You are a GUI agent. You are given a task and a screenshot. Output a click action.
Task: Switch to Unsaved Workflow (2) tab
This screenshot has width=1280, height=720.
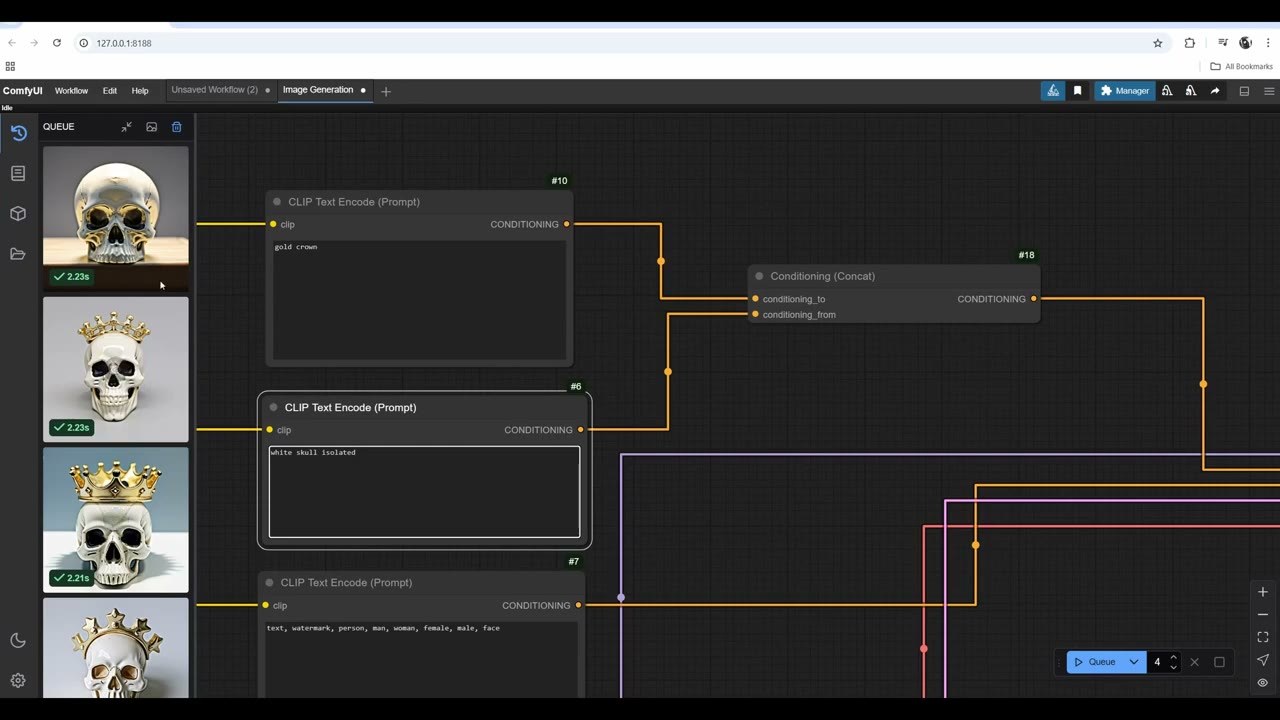coord(214,90)
